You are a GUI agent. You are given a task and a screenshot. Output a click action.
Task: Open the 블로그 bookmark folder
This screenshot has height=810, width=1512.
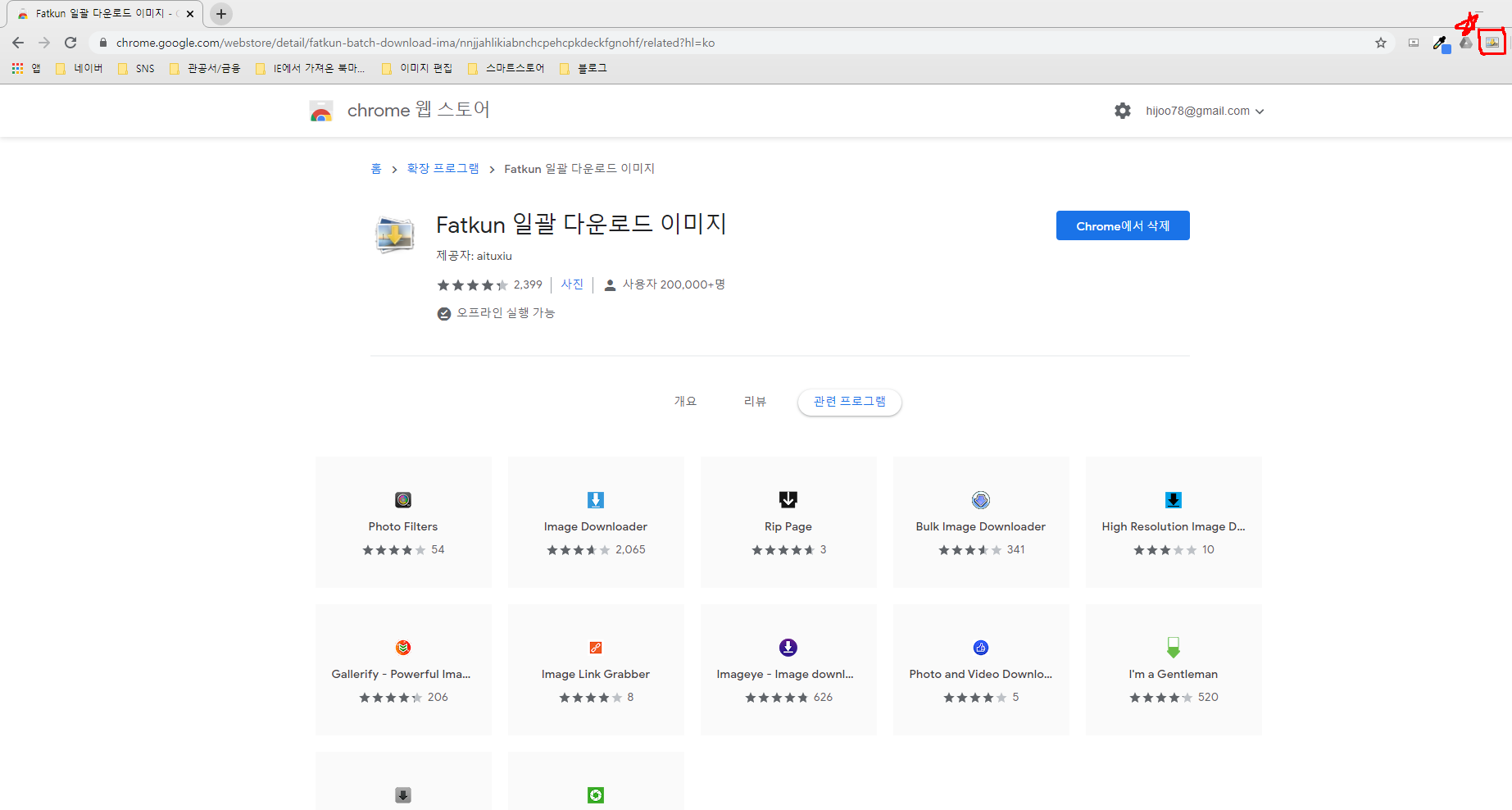[x=583, y=68]
